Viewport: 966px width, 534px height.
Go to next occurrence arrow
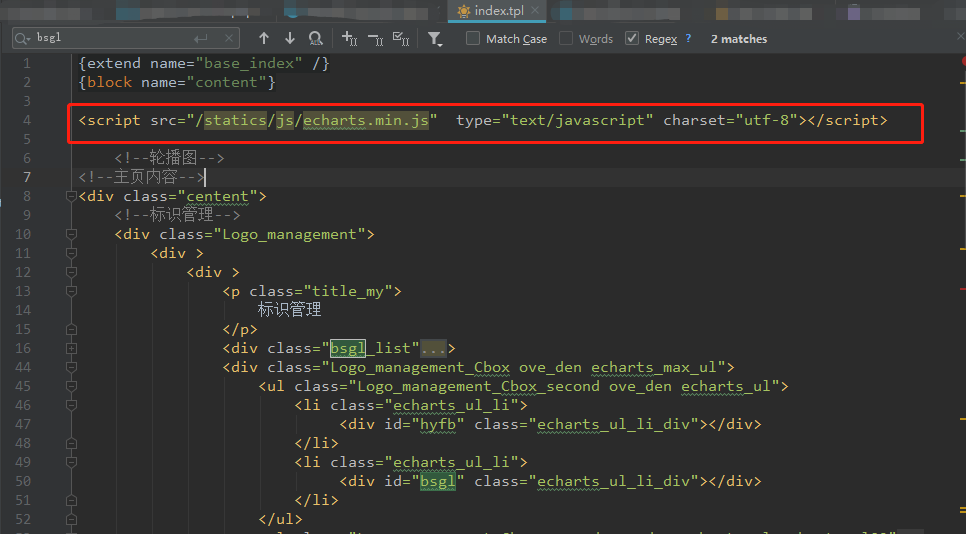[290, 38]
